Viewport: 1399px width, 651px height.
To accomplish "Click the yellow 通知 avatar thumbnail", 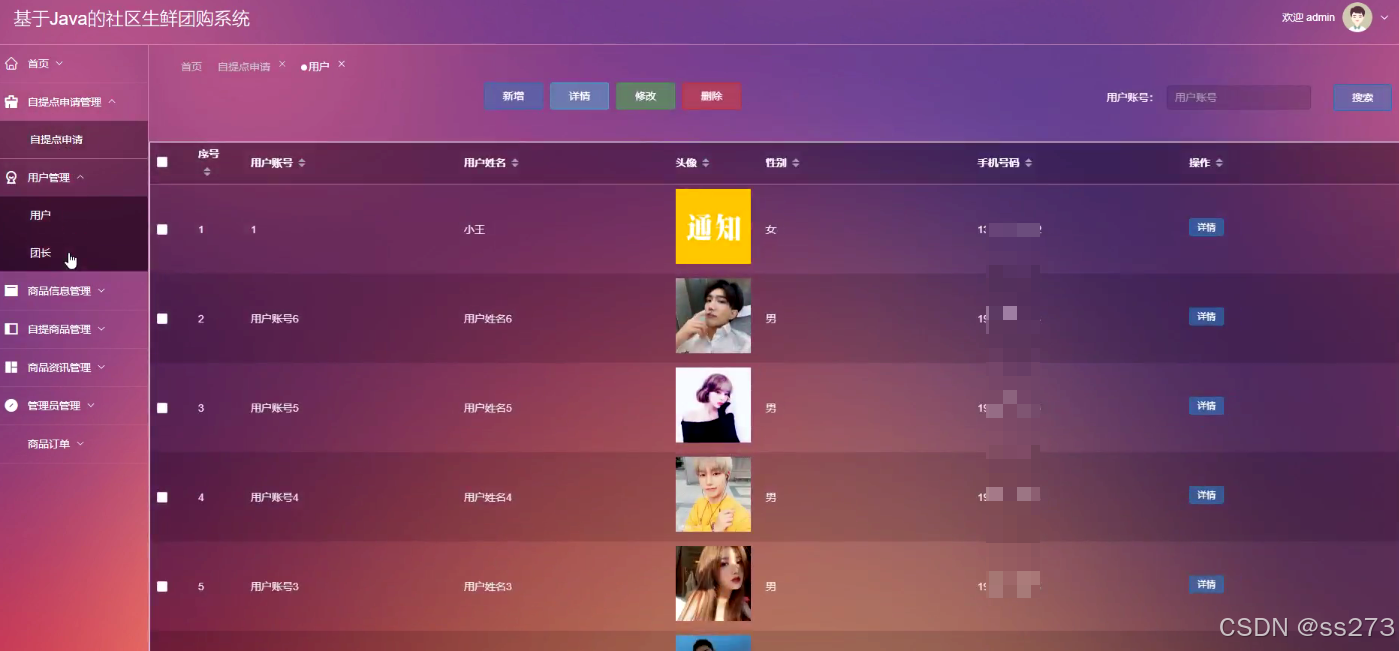I will (713, 227).
